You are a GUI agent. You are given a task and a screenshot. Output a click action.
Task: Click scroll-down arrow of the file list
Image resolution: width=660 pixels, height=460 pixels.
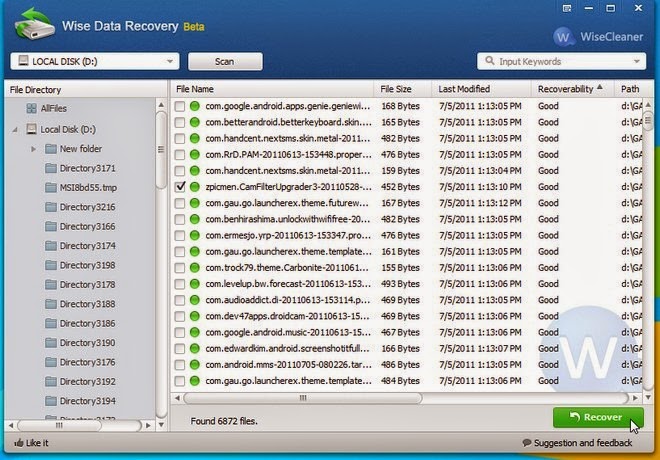(648, 397)
